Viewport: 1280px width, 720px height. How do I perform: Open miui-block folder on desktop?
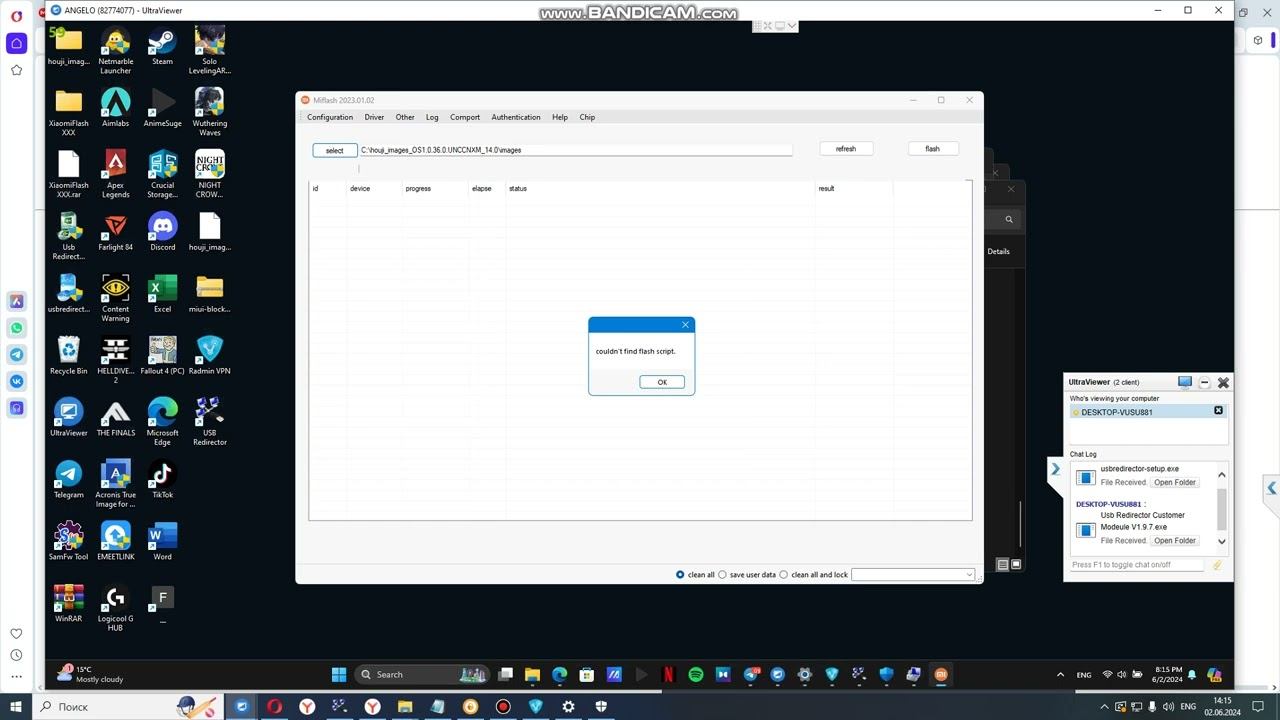(x=210, y=295)
